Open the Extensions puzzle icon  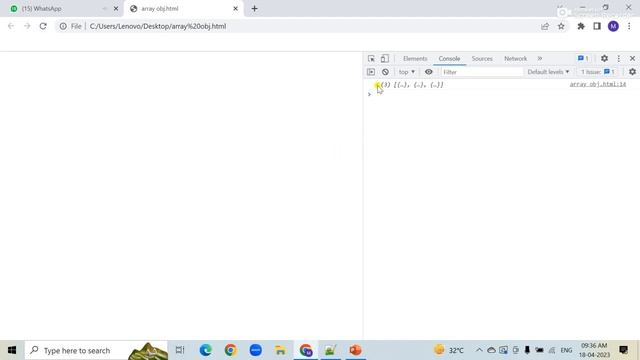581,26
